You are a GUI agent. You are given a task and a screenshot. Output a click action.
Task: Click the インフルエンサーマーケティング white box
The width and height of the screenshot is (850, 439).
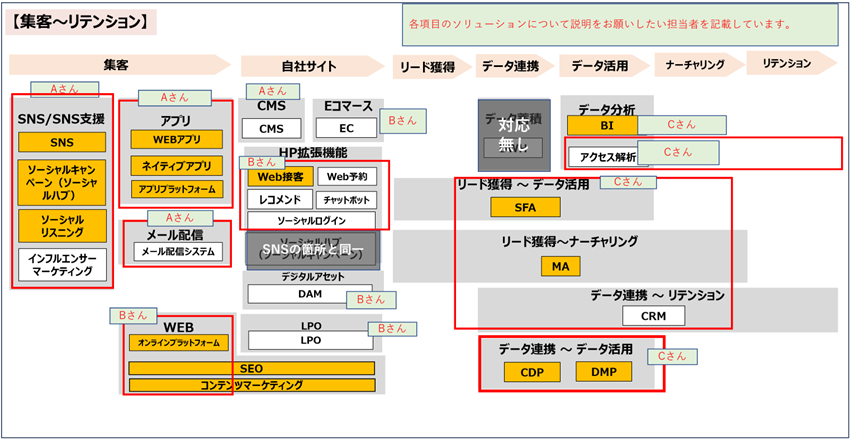pos(61,264)
